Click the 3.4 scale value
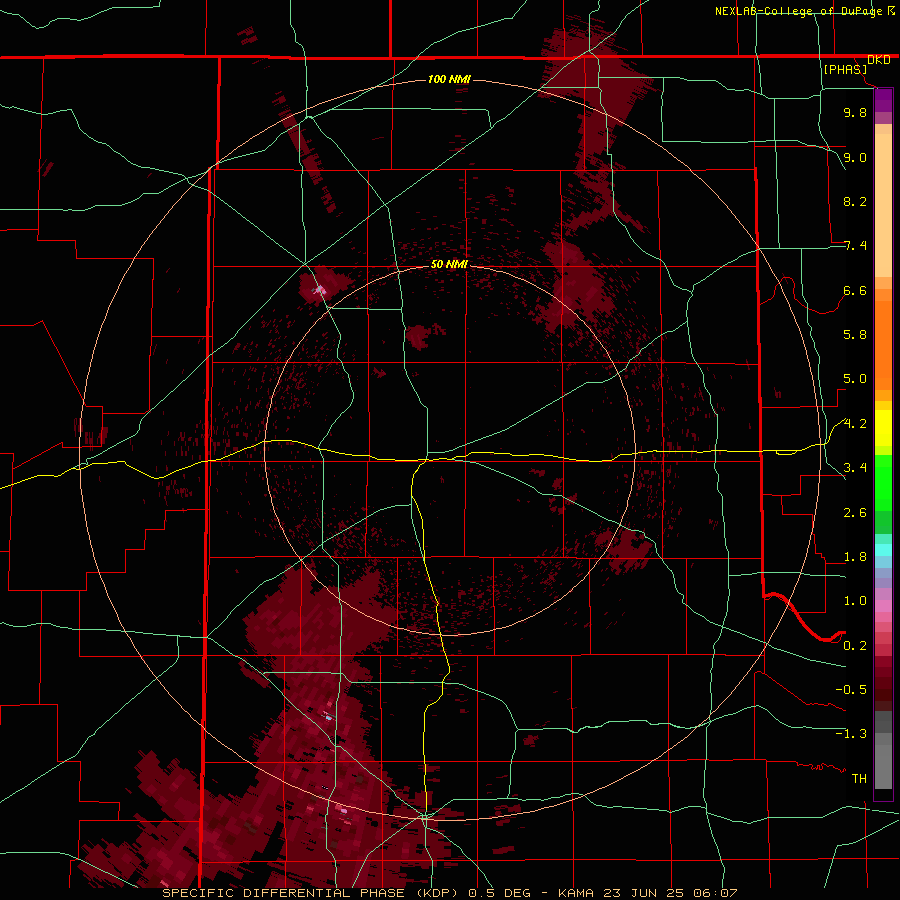This screenshot has height=900, width=900. pos(855,468)
